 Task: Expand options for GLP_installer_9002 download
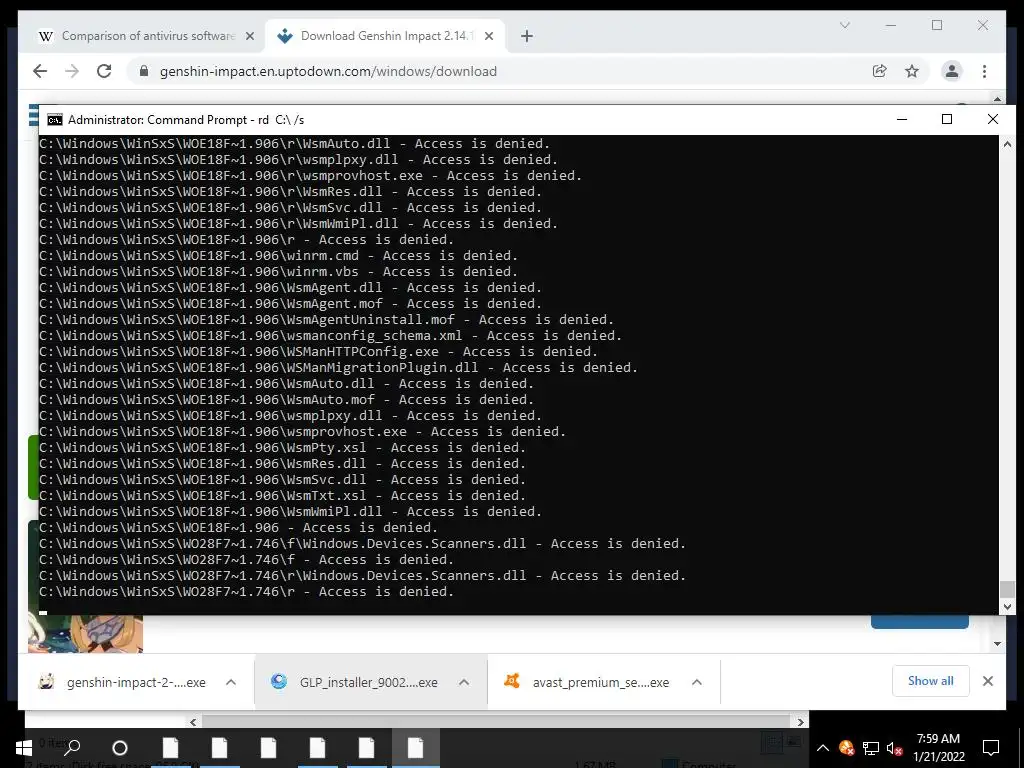tap(464, 682)
